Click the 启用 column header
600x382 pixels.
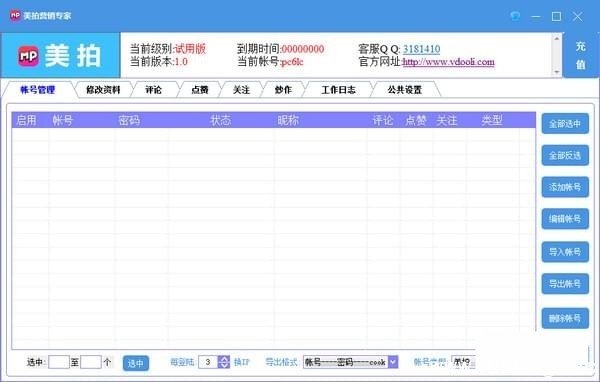(26, 121)
